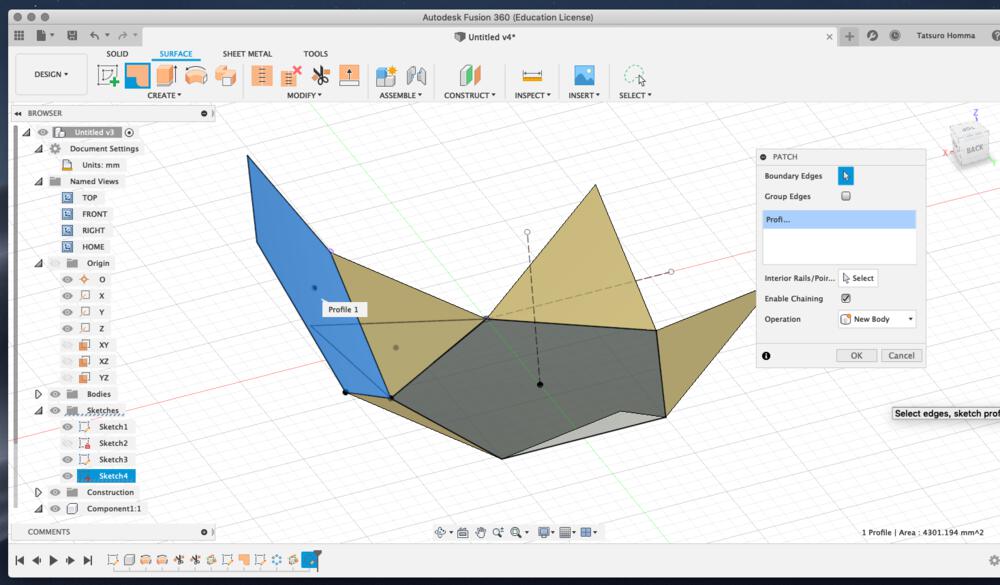Screen dimensions: 1000x585
Task: Expand the Bodies folder in the browser
Action: click(39, 394)
